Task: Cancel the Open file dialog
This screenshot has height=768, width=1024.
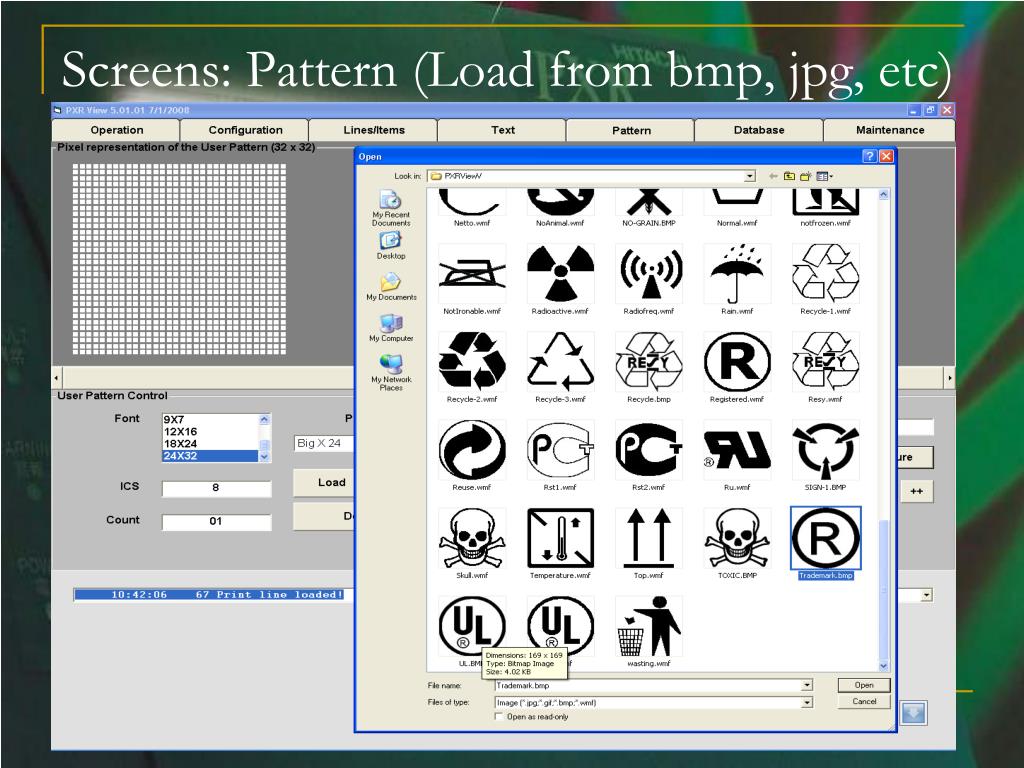Action: [864, 701]
